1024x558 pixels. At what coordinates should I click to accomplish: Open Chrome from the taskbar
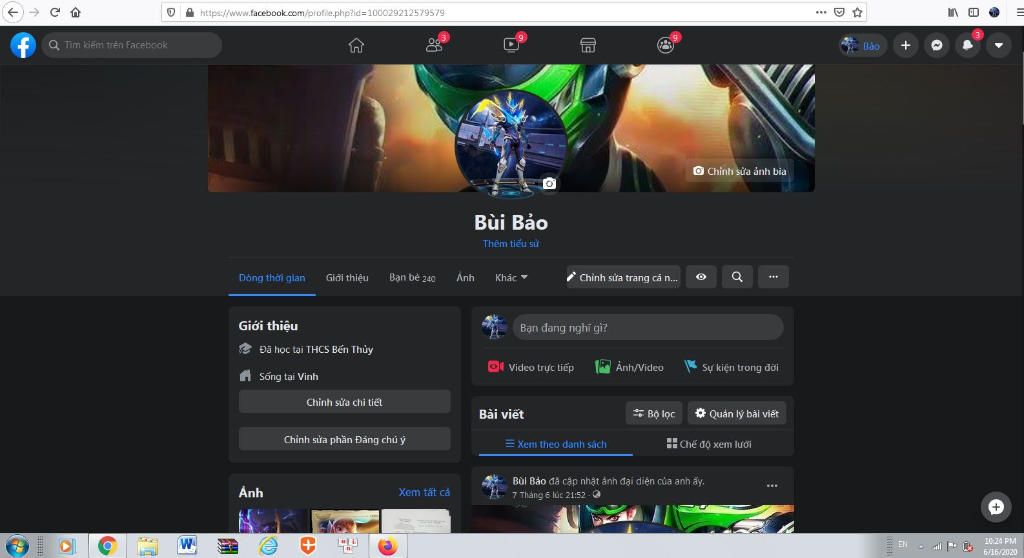[x=107, y=546]
